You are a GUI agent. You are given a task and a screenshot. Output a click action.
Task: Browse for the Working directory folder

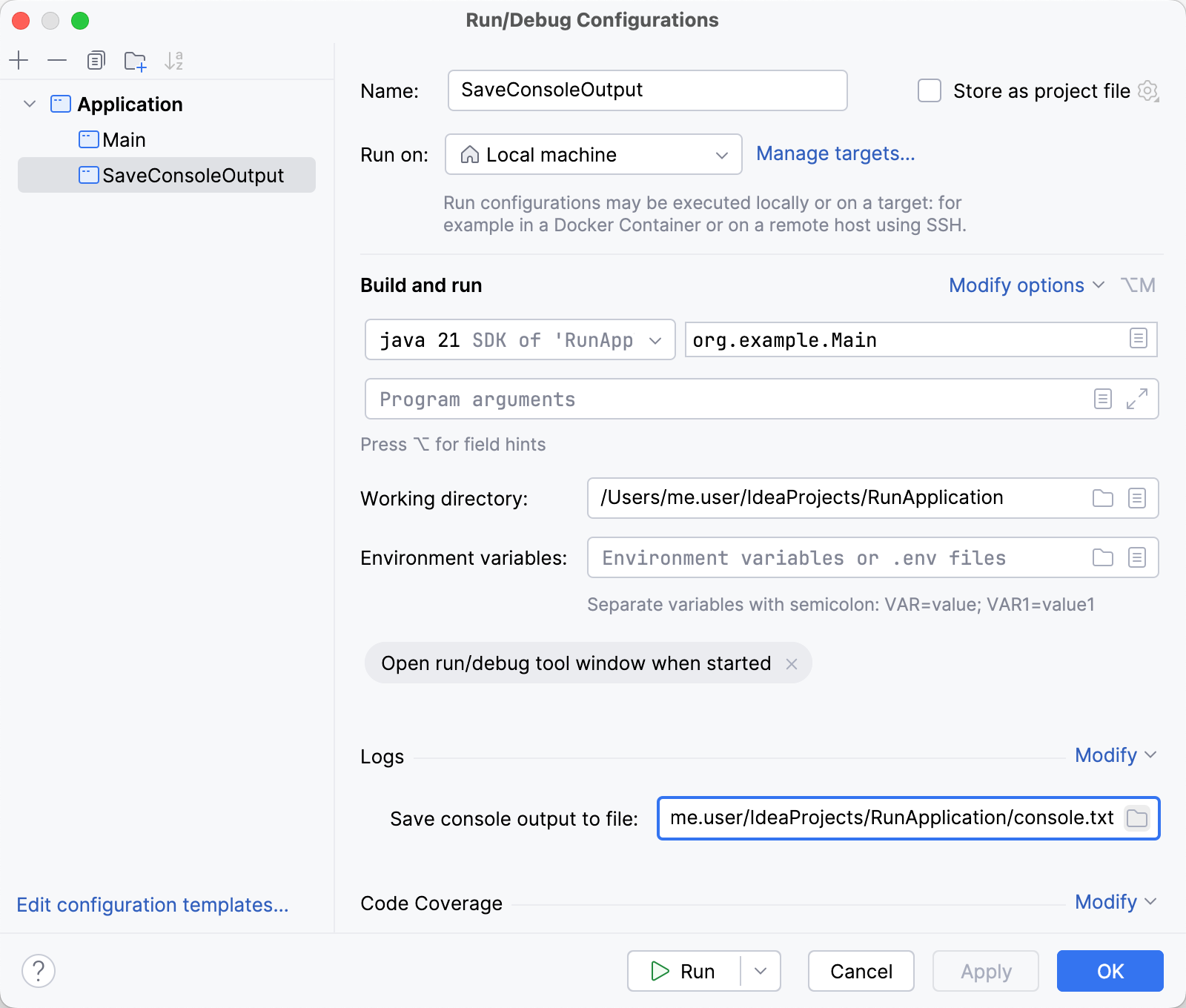[x=1102, y=498]
